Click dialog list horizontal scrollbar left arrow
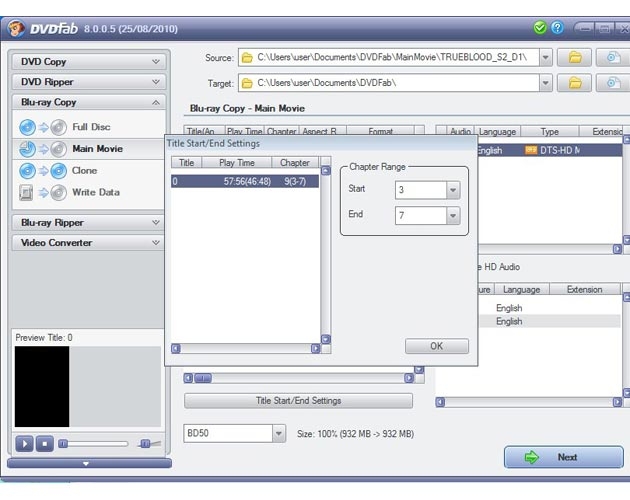The image size is (630, 500). point(176,348)
